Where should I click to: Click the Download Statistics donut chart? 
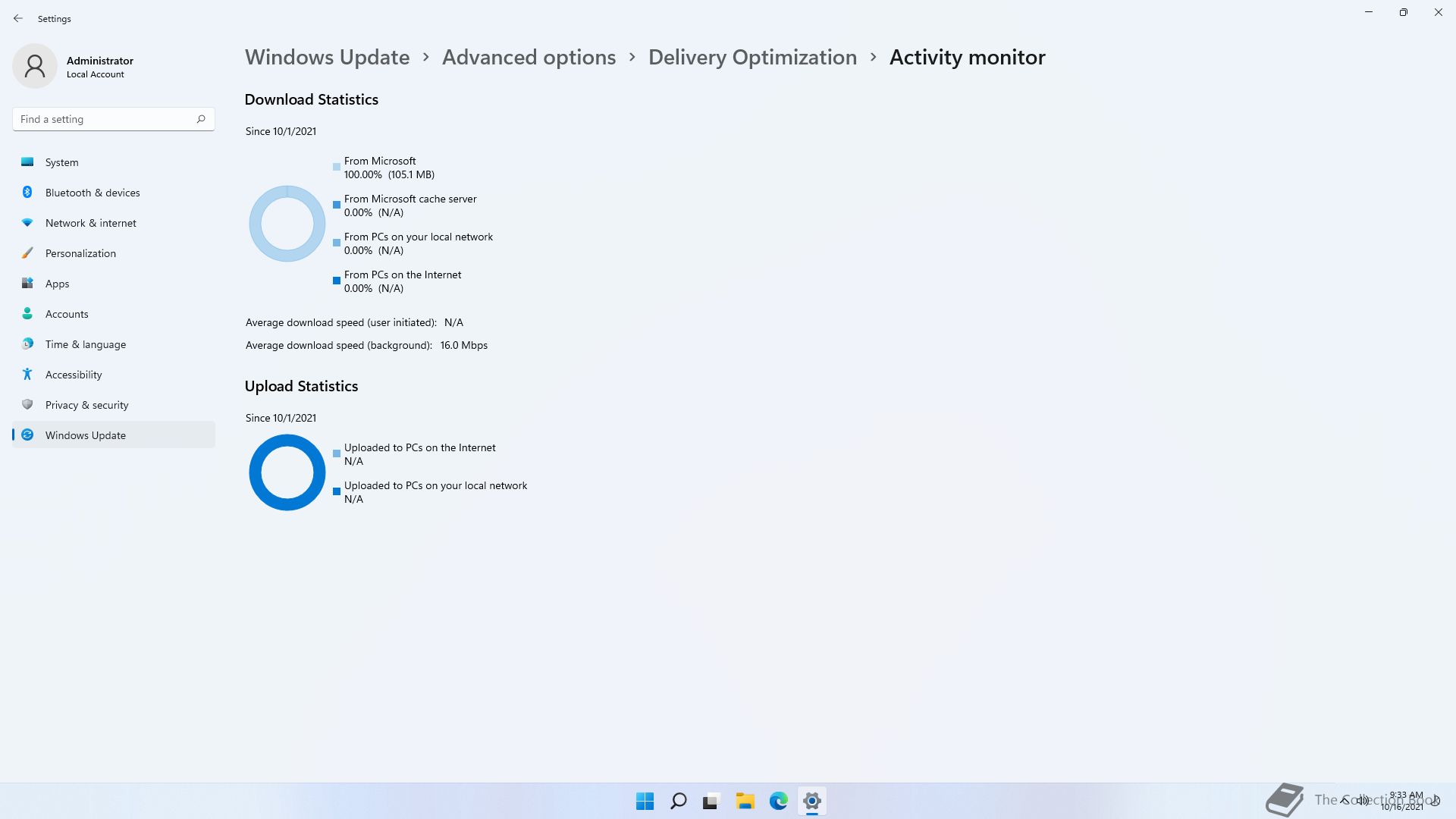coord(287,224)
